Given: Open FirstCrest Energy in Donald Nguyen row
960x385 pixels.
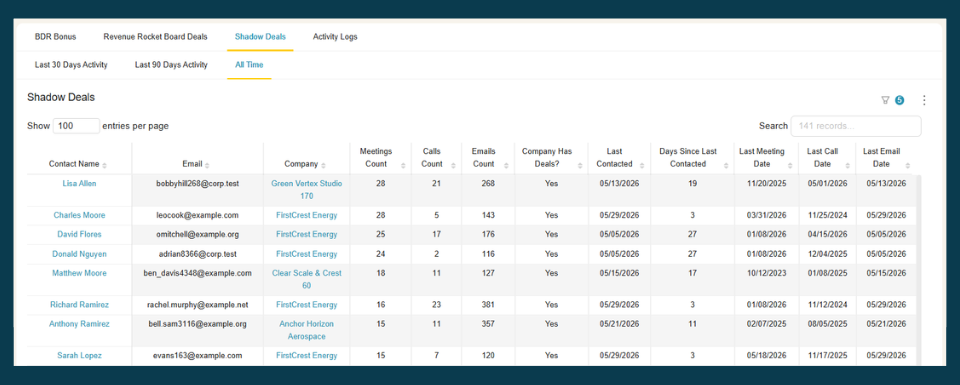Looking at the screenshot, I should click(x=307, y=254).
